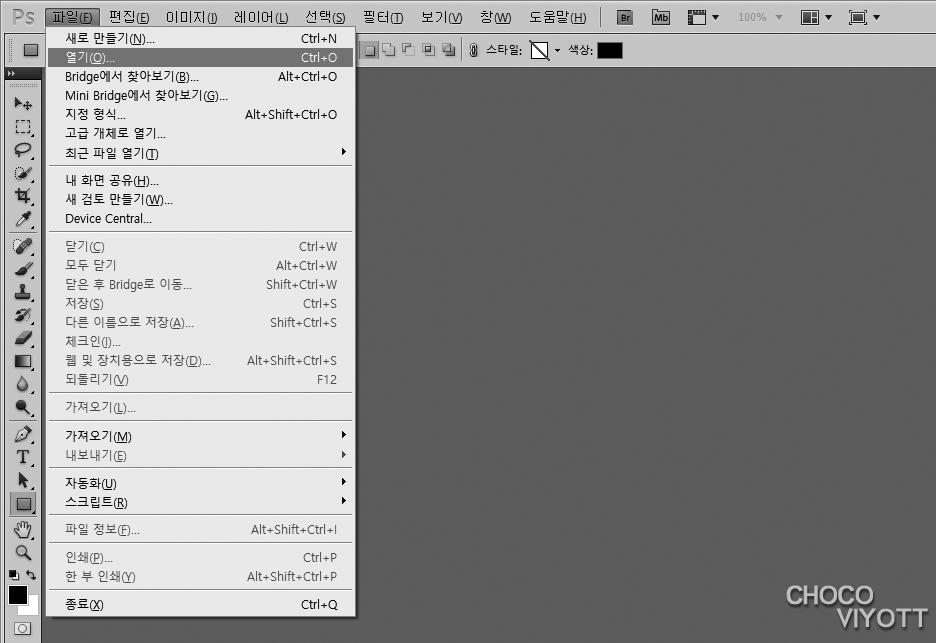Click the 색상 black color swatch
The image size is (936, 643).
coord(609,50)
